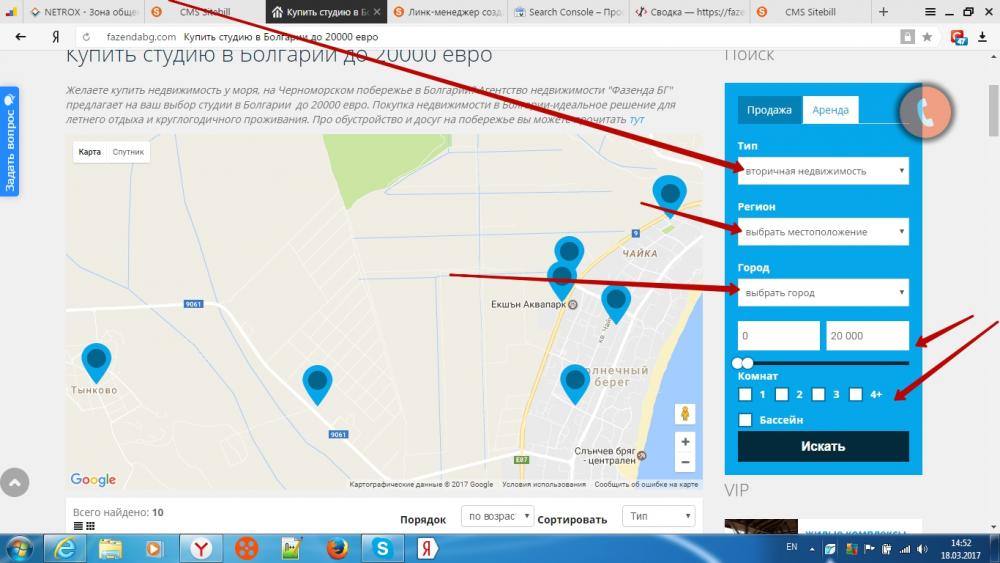The image size is (1000, 563).
Task: Switch to the Search Console tab
Action: click(x=568, y=11)
